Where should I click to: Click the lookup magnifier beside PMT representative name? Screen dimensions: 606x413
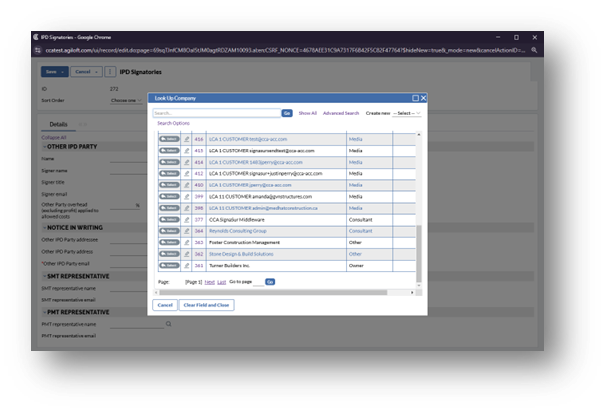[139, 324]
